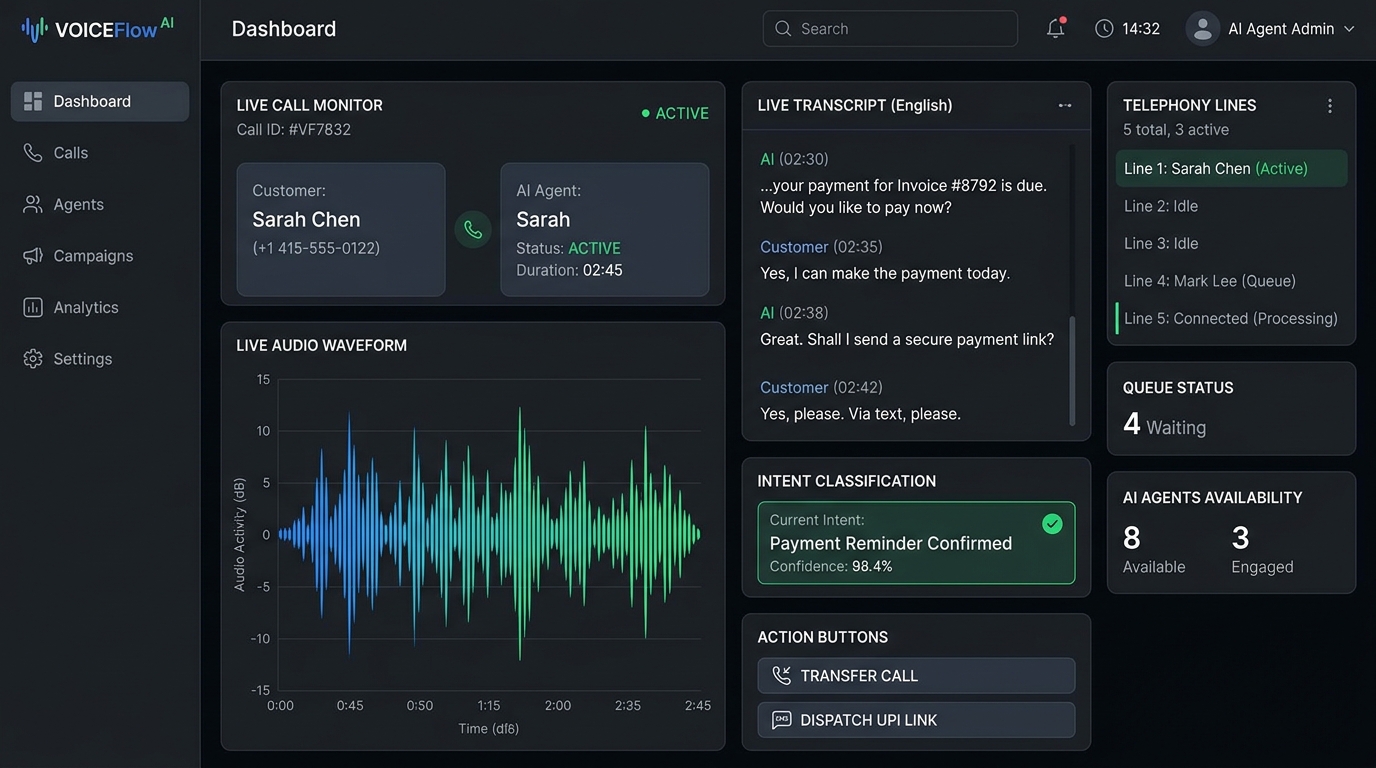This screenshot has height=768, width=1376.
Task: Click the Customer Sarah Chen card
Action: coord(341,229)
